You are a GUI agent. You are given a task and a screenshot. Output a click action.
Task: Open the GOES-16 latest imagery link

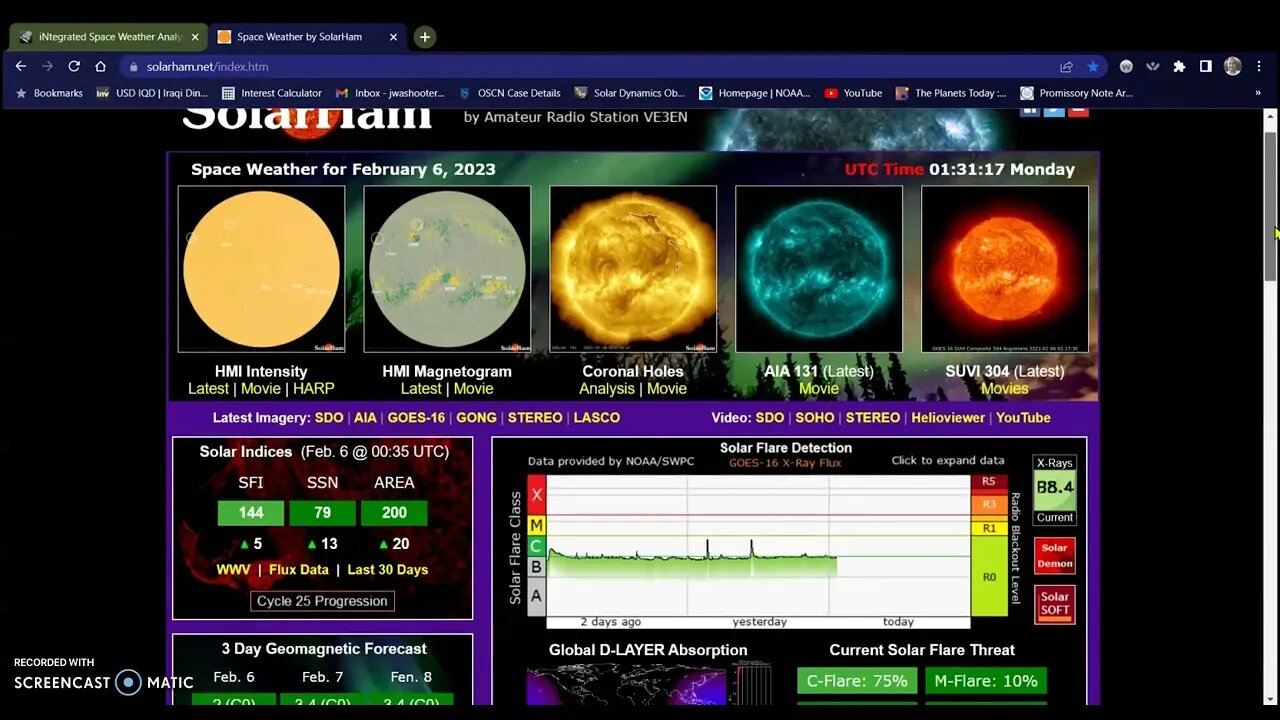(415, 418)
